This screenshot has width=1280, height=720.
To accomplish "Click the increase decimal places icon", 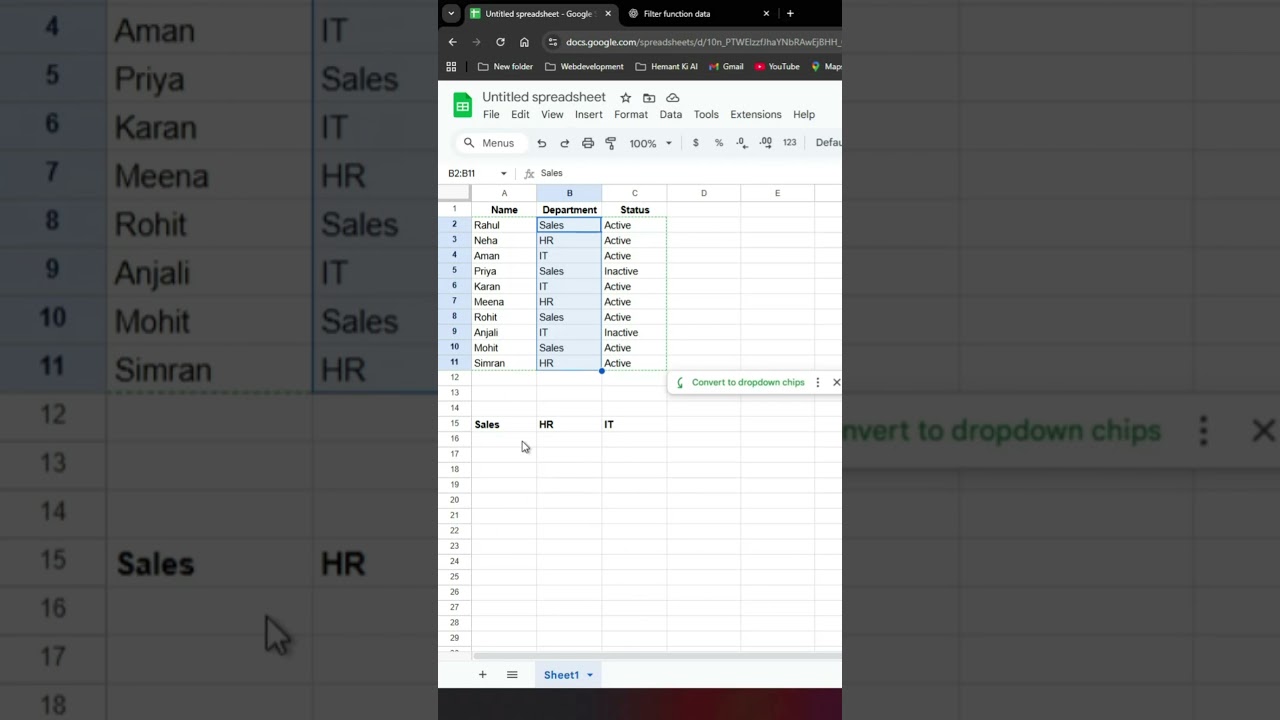I will 766,143.
